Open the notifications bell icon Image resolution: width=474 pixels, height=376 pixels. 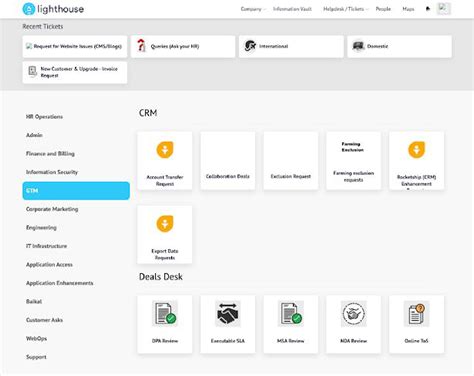tap(428, 9)
